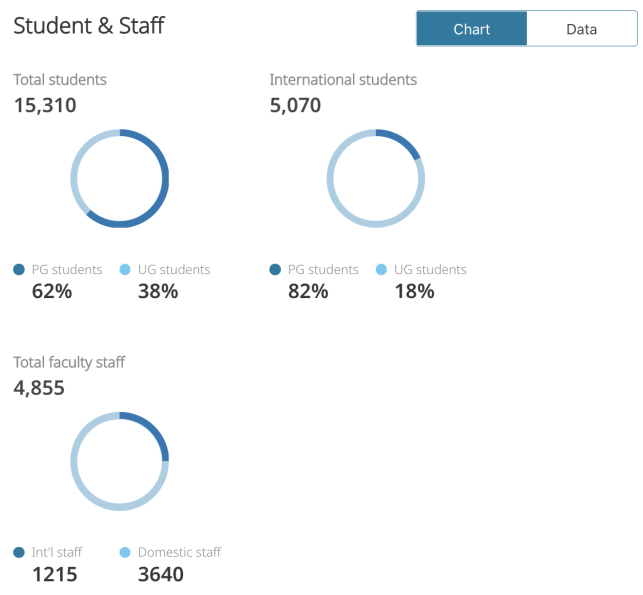The height and width of the screenshot is (595, 643).
Task: Click the 62% PG students value
Action: pos(52,292)
